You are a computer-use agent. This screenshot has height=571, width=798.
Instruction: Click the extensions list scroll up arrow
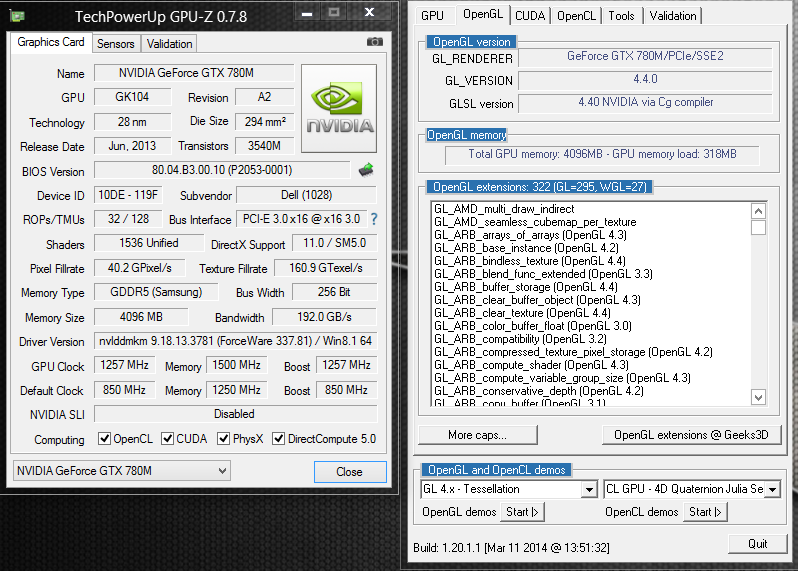758,211
